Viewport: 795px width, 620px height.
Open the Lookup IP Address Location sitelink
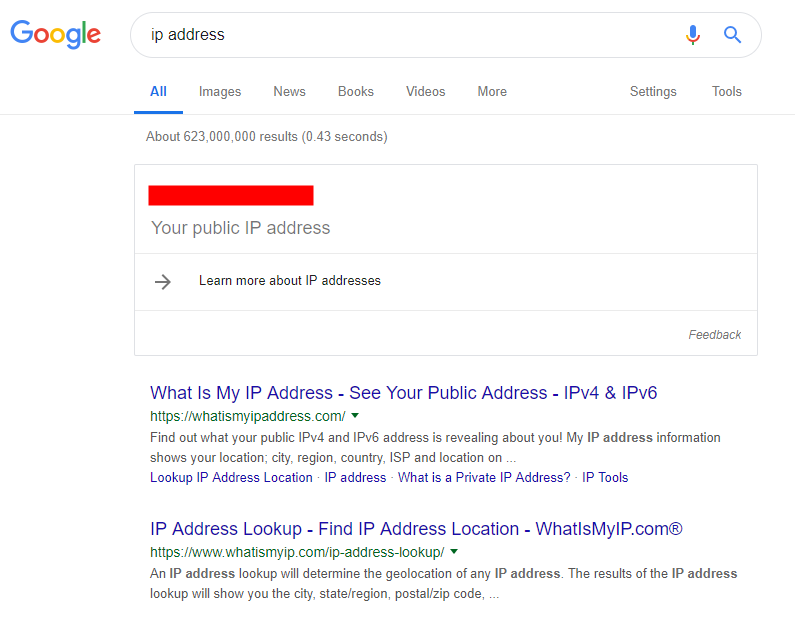click(231, 478)
